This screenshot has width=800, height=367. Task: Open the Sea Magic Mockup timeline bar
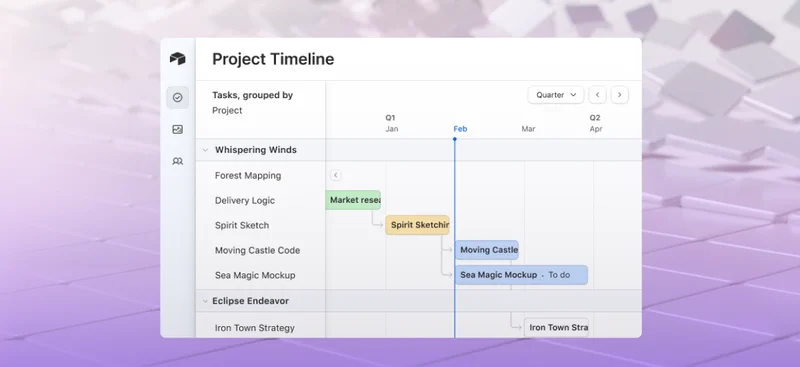[521, 275]
